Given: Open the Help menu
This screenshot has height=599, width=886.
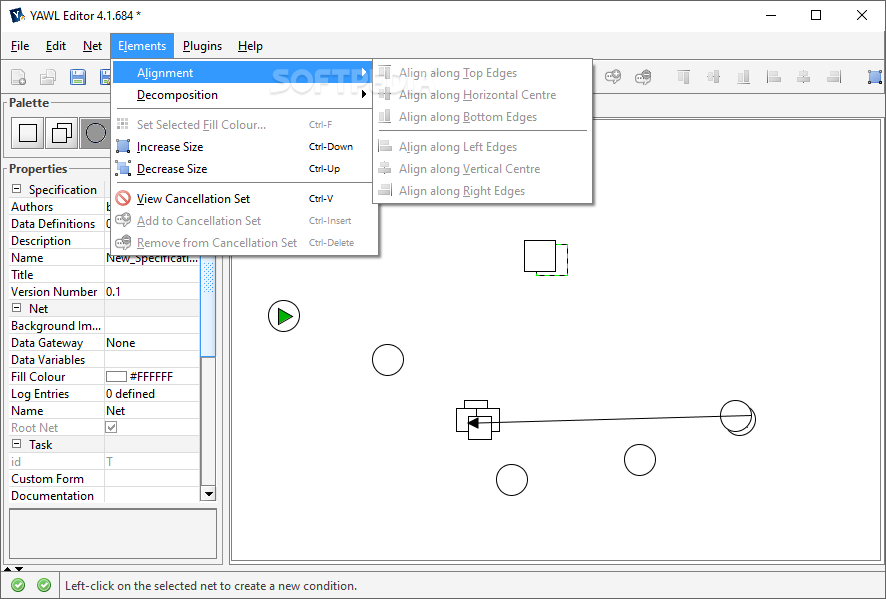Looking at the screenshot, I should click(250, 46).
